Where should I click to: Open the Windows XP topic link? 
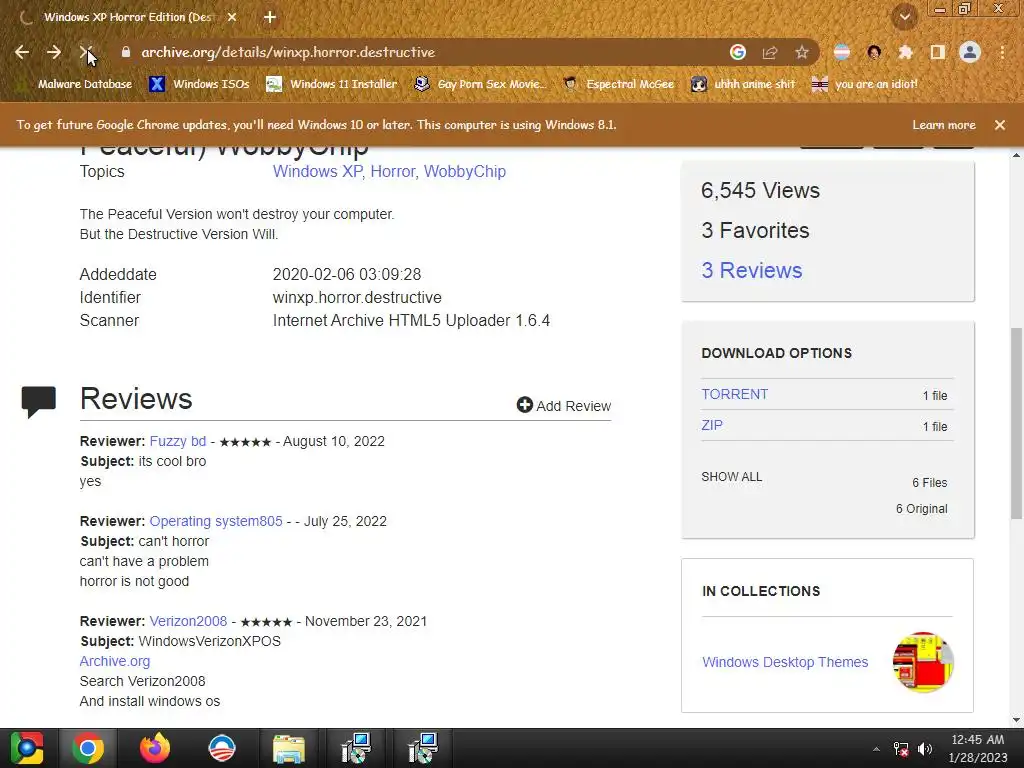pyautogui.click(x=317, y=172)
